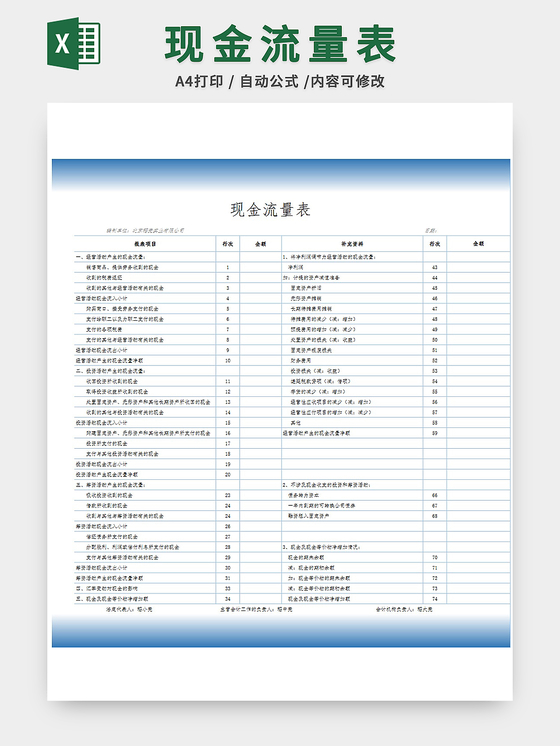Click the 会计机构负责人 signature line

click(404, 609)
